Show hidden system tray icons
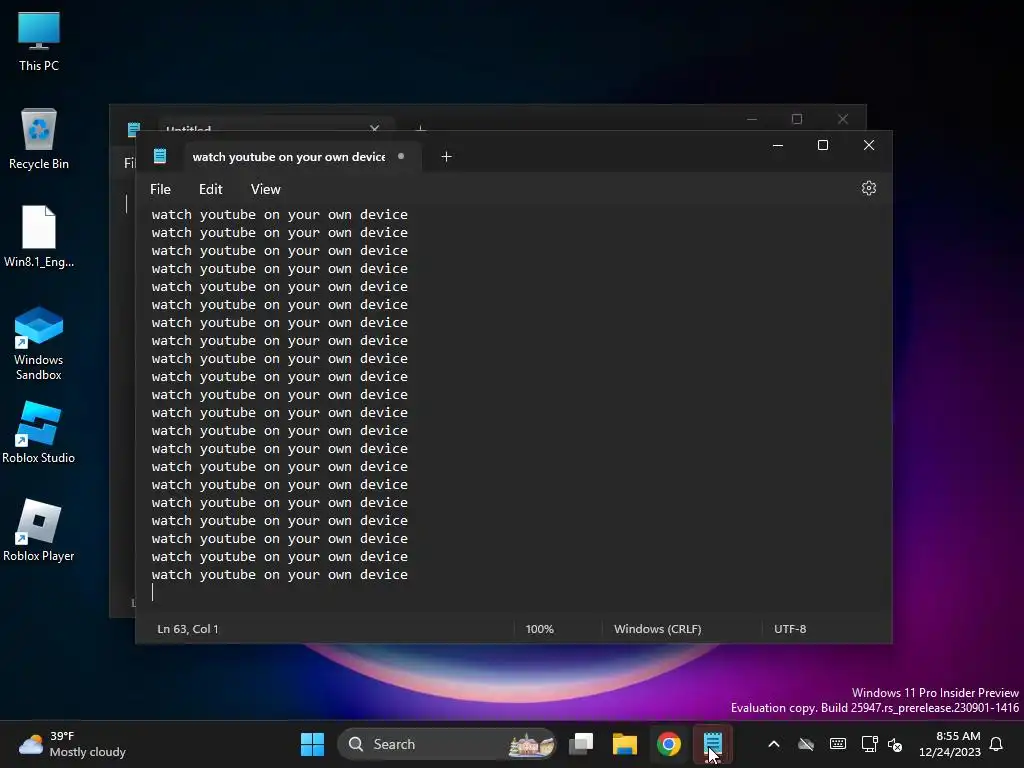The width and height of the screenshot is (1024, 768). click(773, 744)
